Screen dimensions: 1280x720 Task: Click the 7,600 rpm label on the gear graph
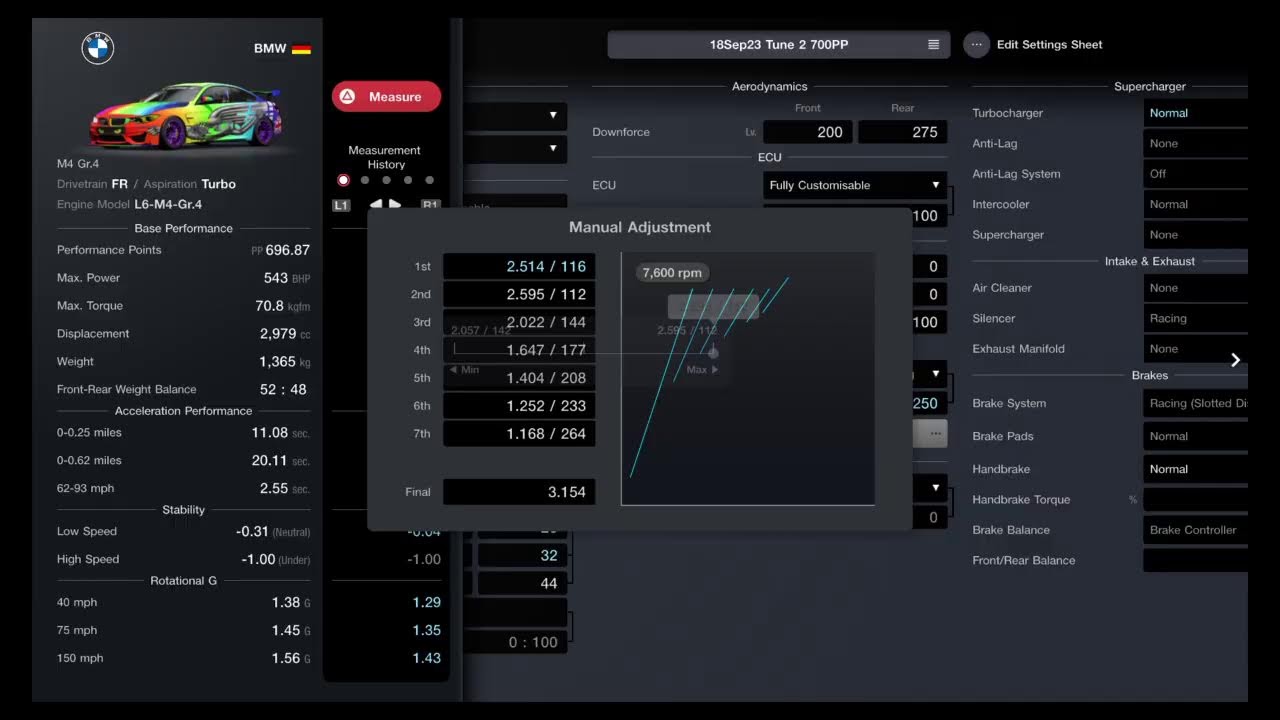pyautogui.click(x=672, y=273)
